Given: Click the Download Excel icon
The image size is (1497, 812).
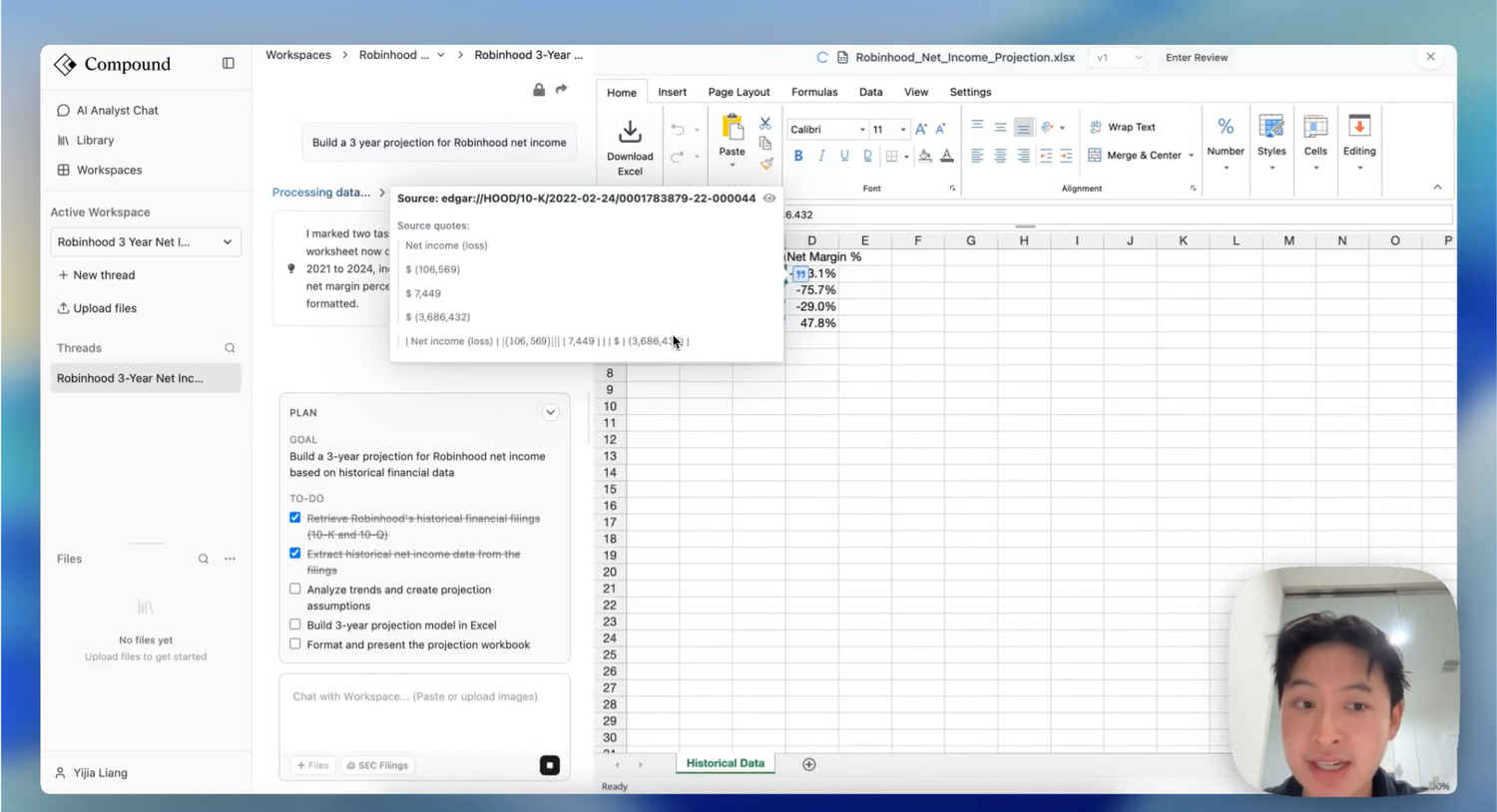Looking at the screenshot, I should pyautogui.click(x=630, y=133).
